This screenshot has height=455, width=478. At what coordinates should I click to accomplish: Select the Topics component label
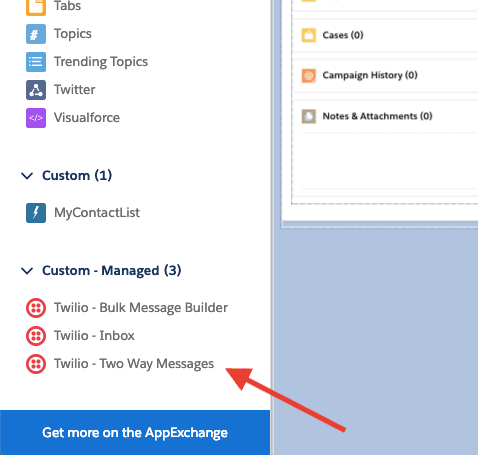click(x=73, y=34)
